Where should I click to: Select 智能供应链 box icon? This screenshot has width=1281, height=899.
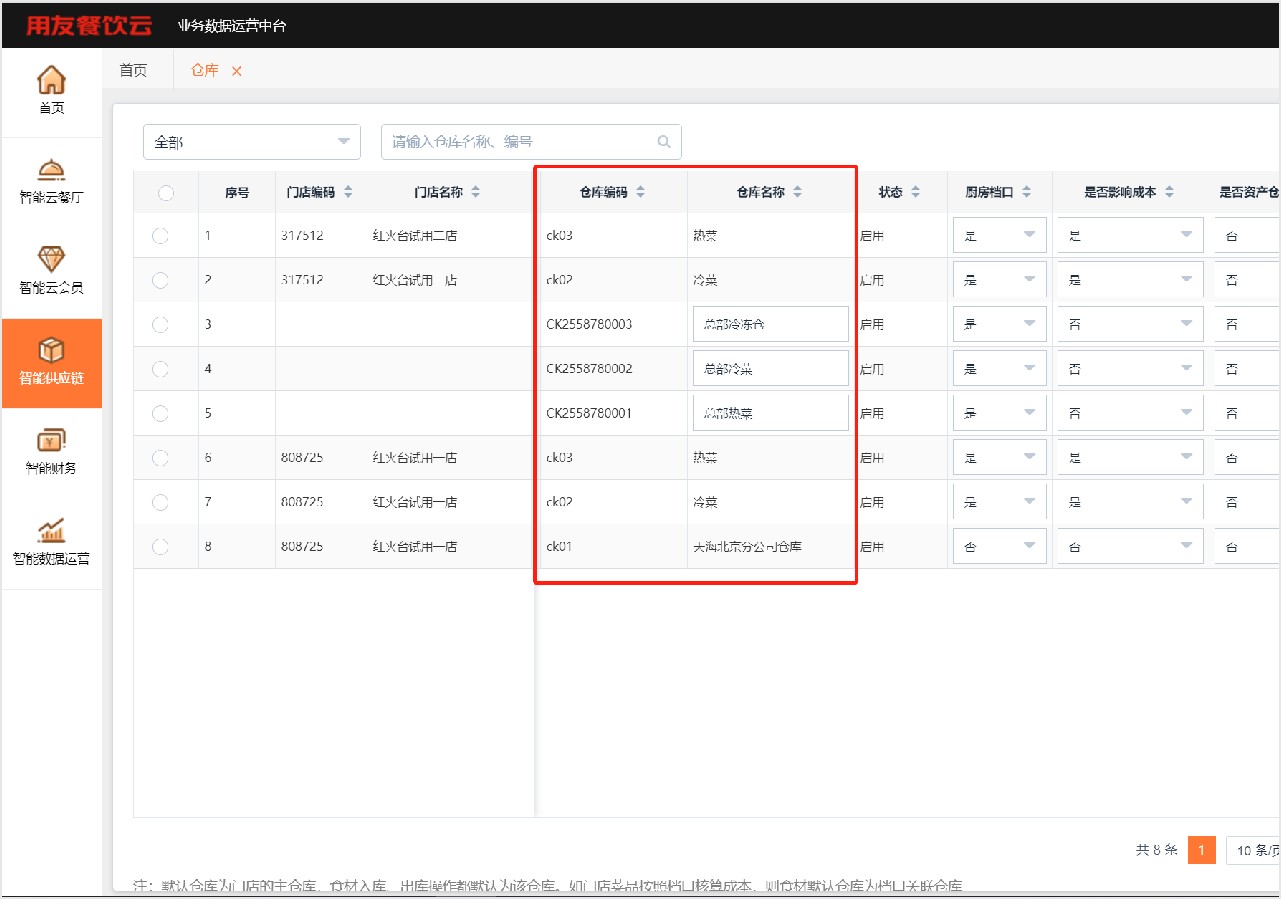[51, 352]
